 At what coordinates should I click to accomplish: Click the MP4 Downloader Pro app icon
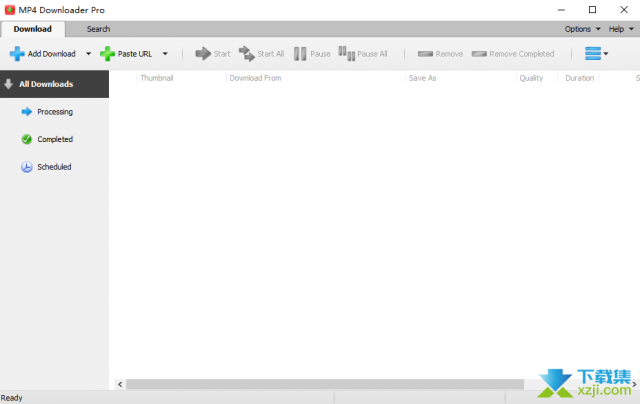click(x=10, y=10)
